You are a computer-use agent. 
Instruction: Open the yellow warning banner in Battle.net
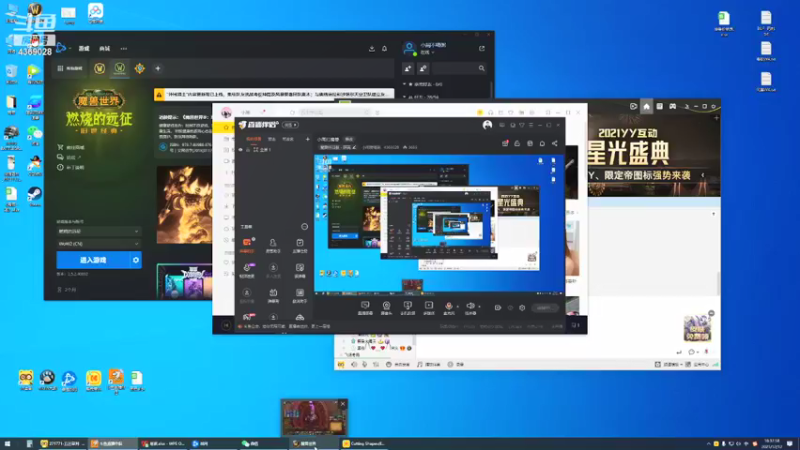tap(274, 94)
